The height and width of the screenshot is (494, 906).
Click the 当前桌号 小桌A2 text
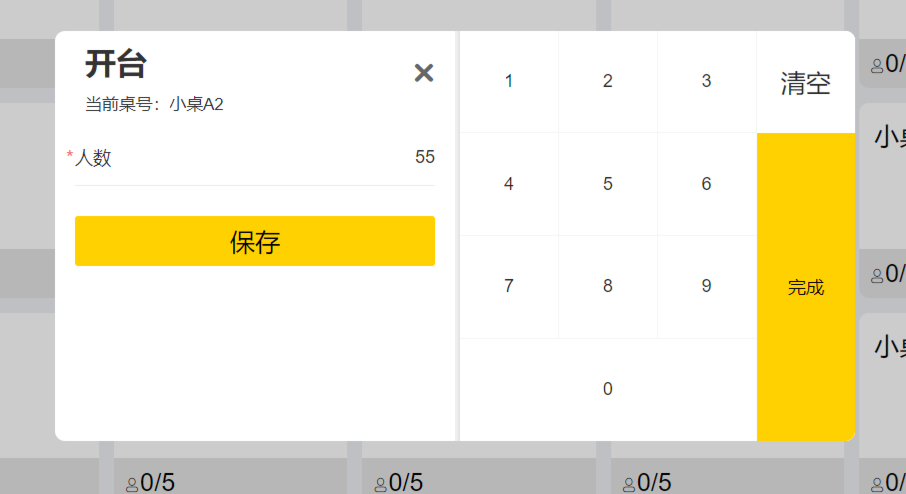pos(154,105)
